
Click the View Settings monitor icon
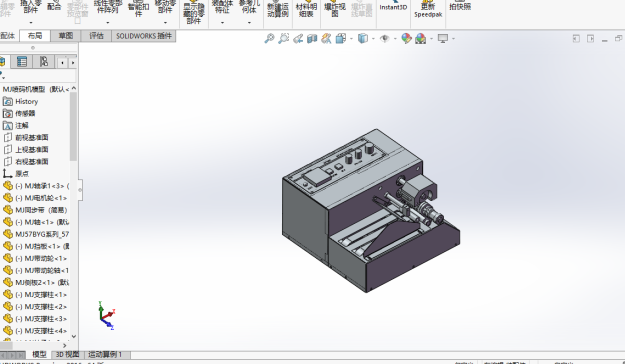click(x=443, y=39)
